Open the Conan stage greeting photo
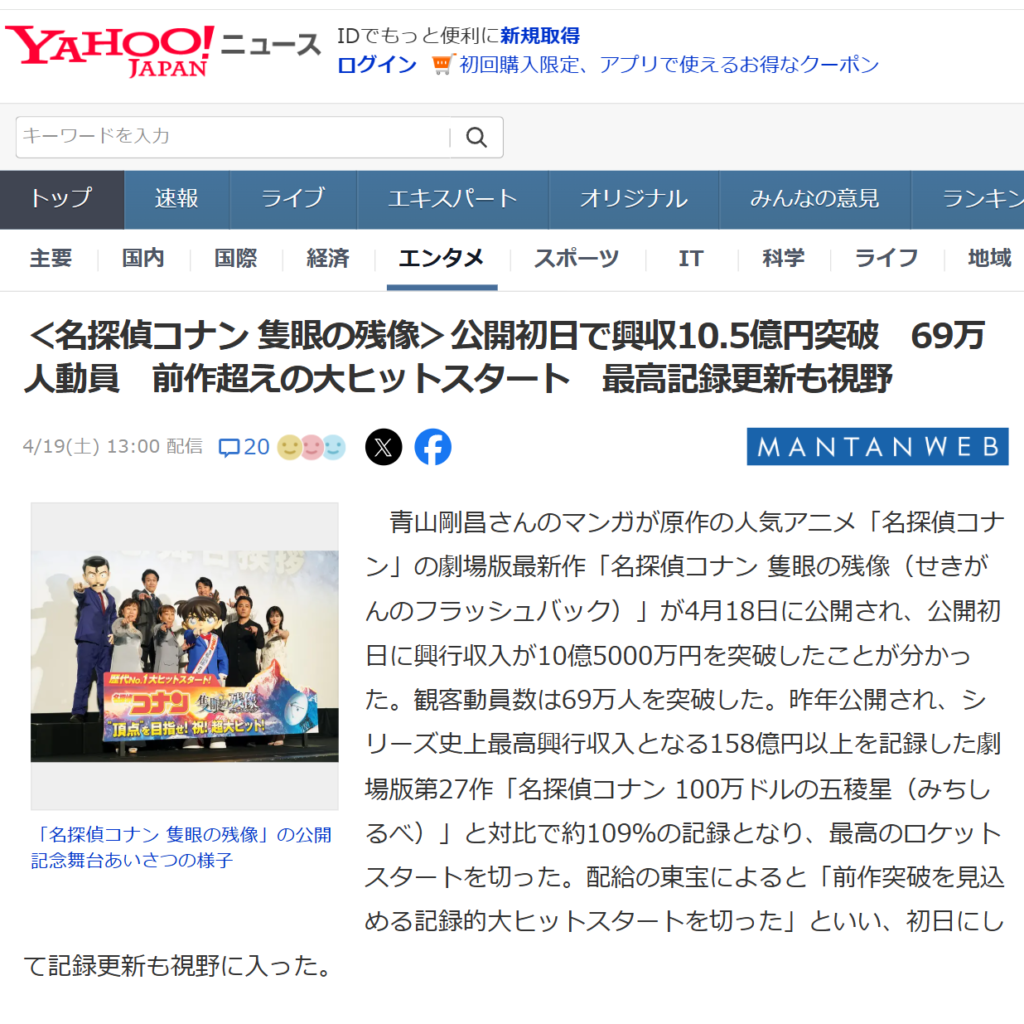Viewport: 1024px width, 1024px height. 185,656
